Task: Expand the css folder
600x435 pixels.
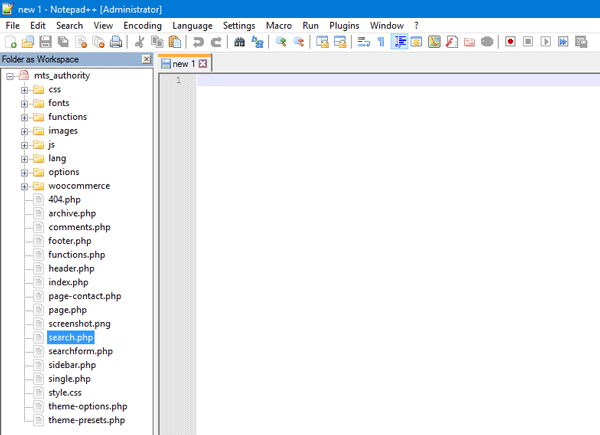Action: click(24, 90)
